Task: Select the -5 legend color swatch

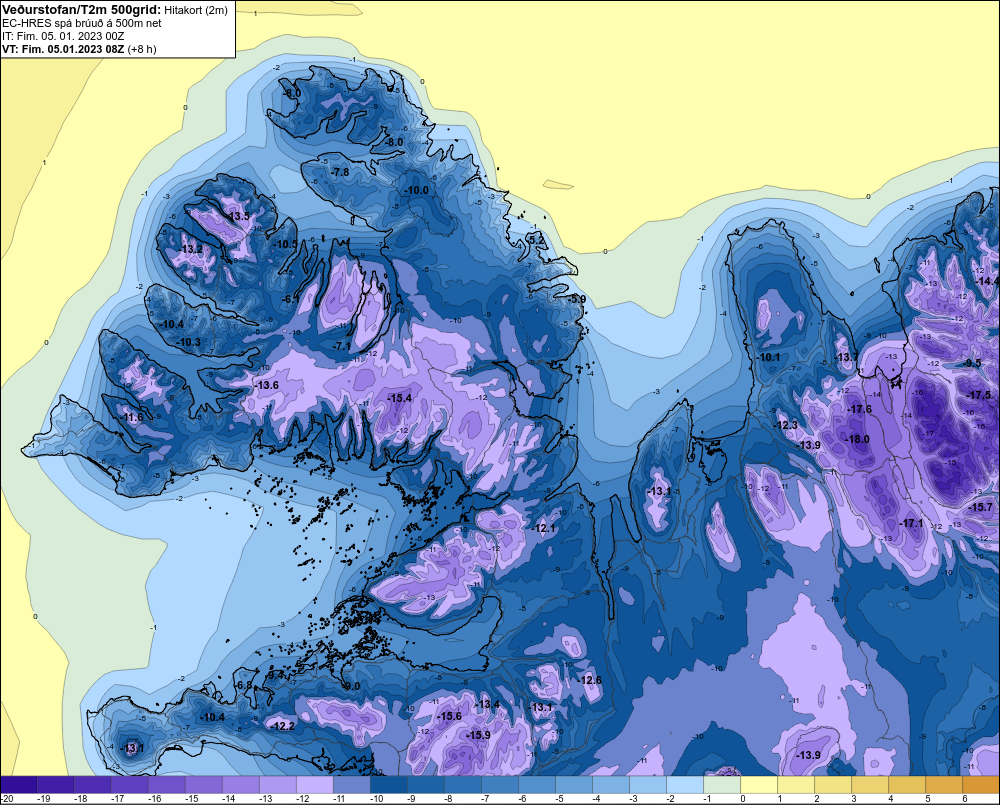Action: [x=574, y=785]
